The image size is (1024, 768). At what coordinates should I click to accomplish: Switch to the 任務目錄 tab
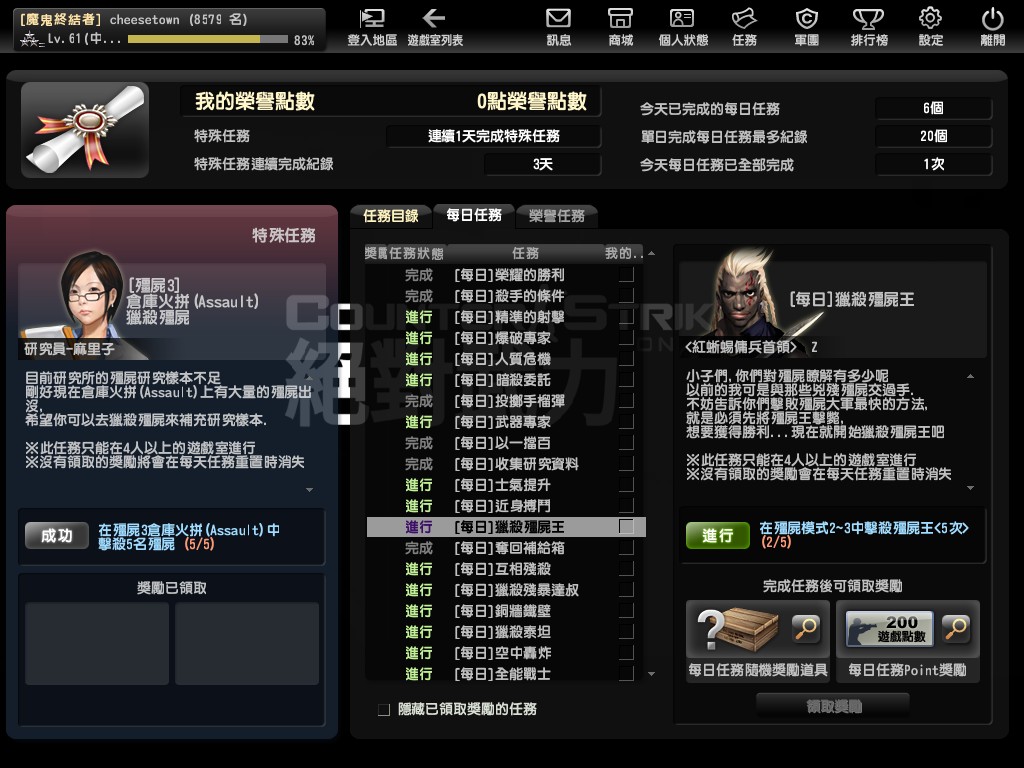[x=391, y=216]
